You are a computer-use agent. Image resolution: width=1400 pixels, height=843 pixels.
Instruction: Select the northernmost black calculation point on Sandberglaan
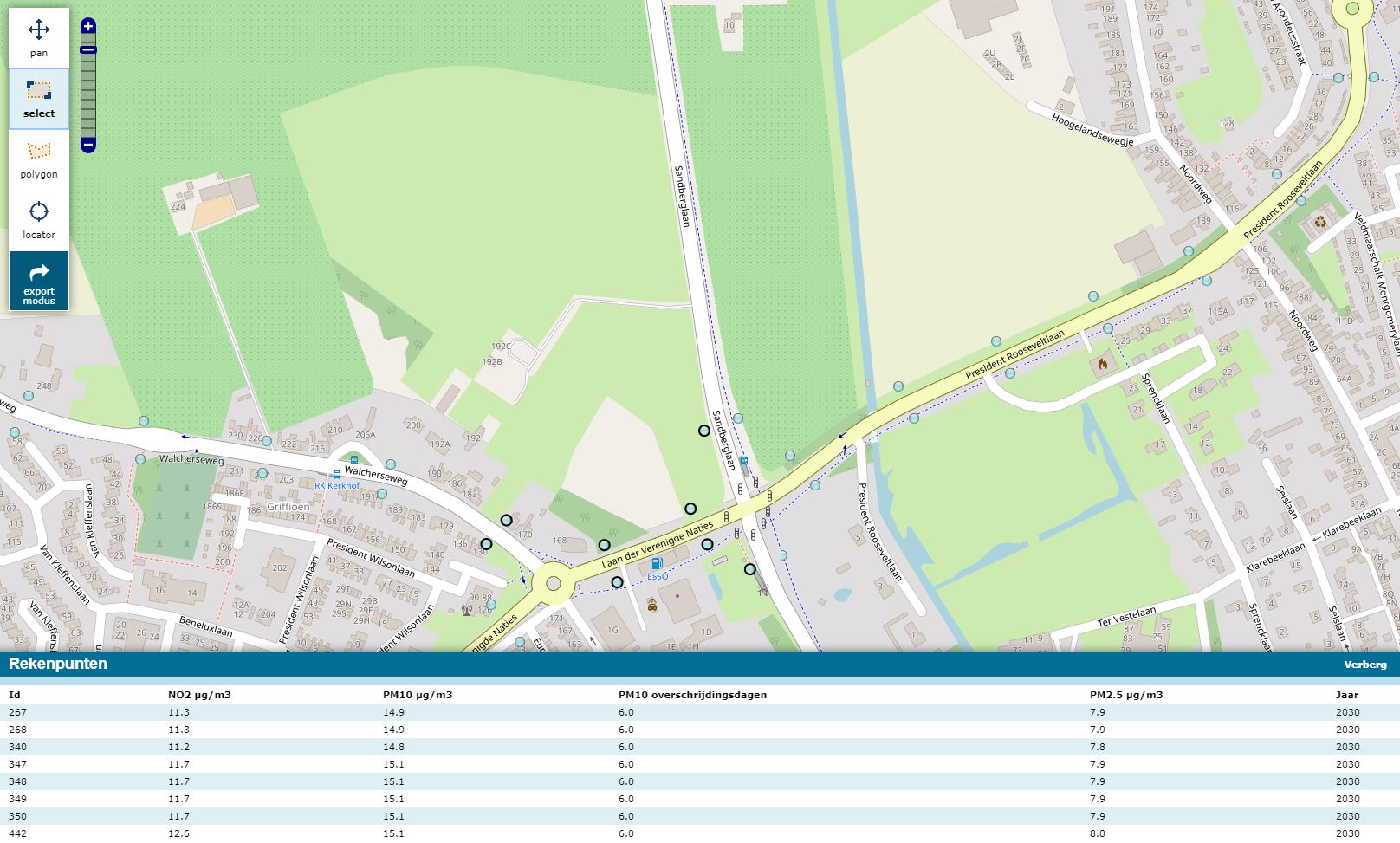[704, 431]
